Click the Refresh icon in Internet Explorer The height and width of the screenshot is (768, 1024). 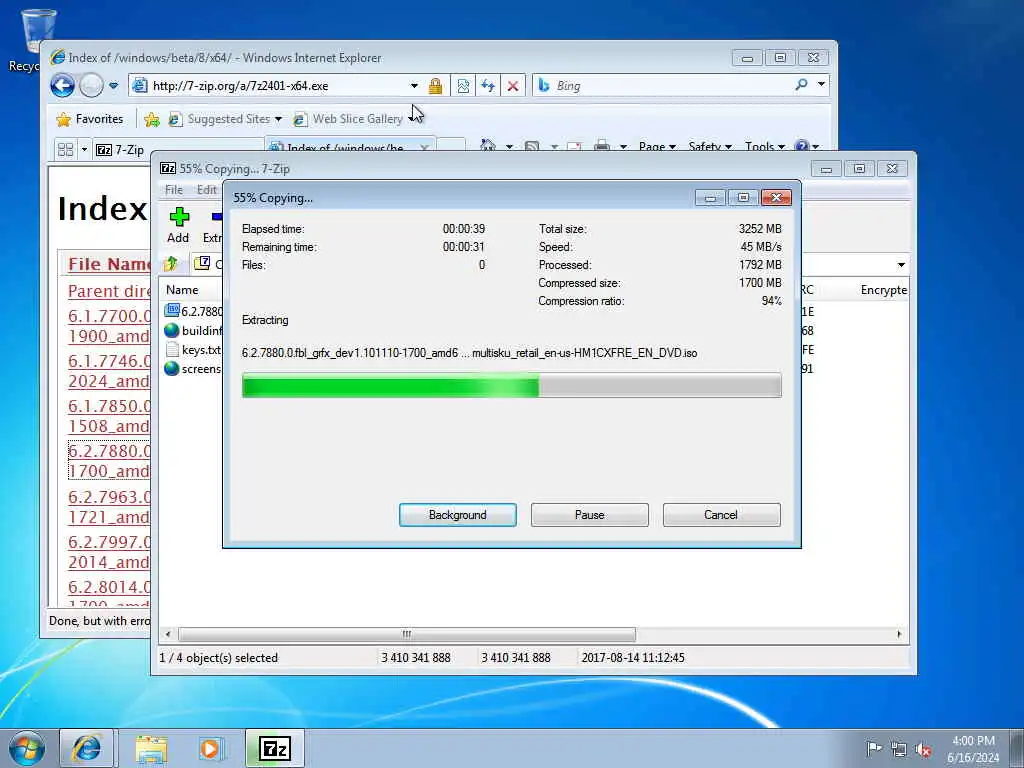pyautogui.click(x=488, y=86)
